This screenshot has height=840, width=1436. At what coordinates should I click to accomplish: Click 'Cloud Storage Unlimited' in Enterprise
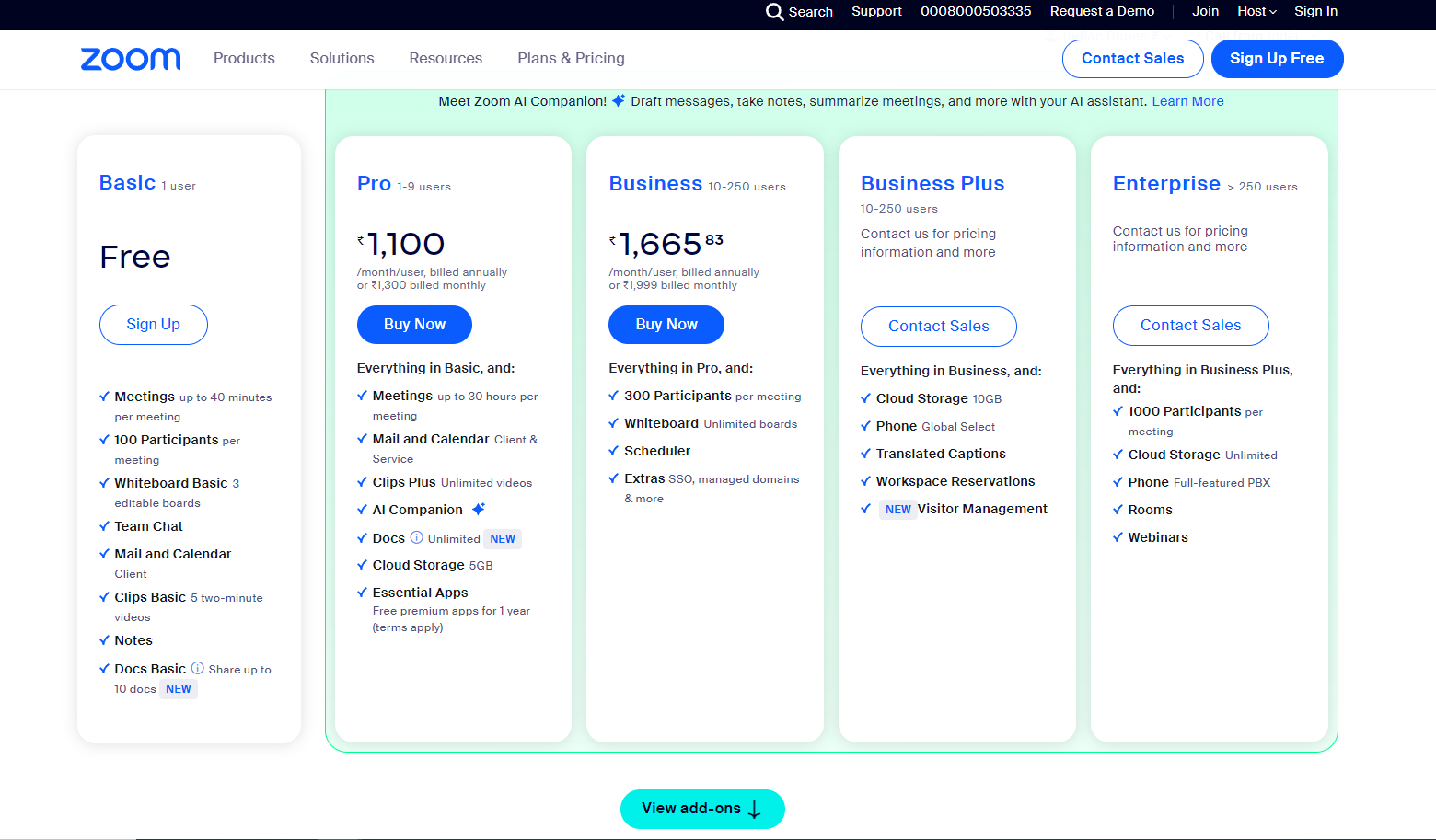1203,455
